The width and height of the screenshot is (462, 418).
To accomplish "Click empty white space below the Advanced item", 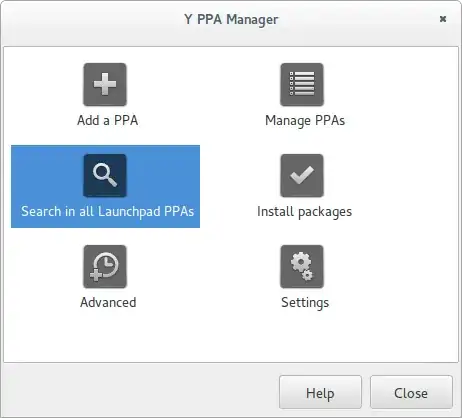I will coord(108,337).
